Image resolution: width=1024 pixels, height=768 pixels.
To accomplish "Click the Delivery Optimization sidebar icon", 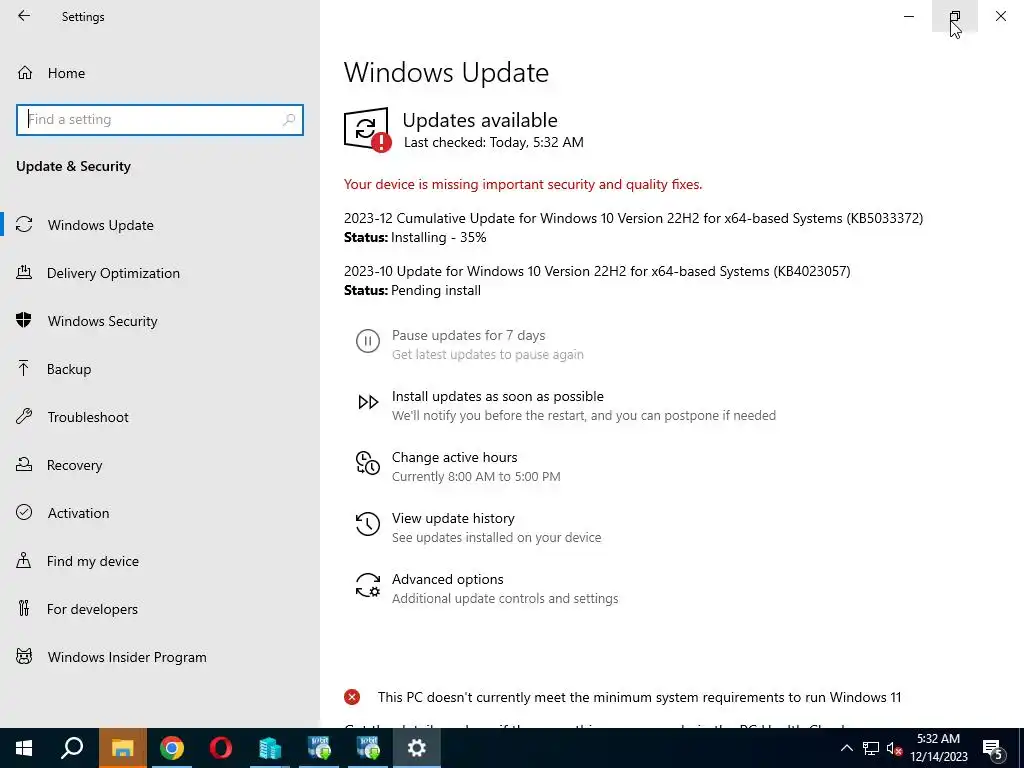I will click(24, 272).
